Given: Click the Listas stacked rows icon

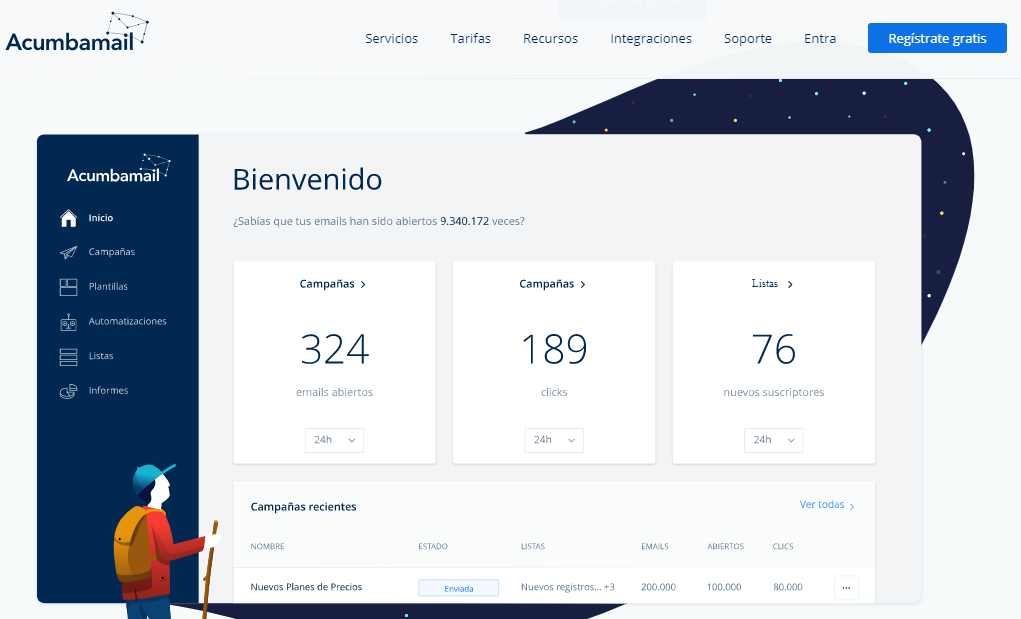Looking at the screenshot, I should click(68, 356).
